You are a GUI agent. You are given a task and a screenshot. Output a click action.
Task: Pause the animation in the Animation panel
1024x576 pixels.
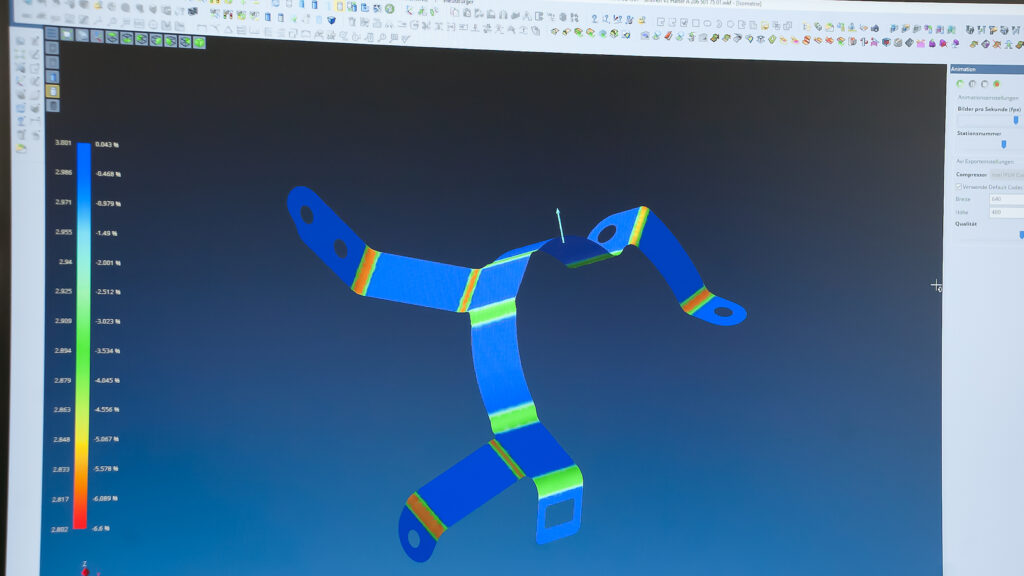[x=972, y=84]
